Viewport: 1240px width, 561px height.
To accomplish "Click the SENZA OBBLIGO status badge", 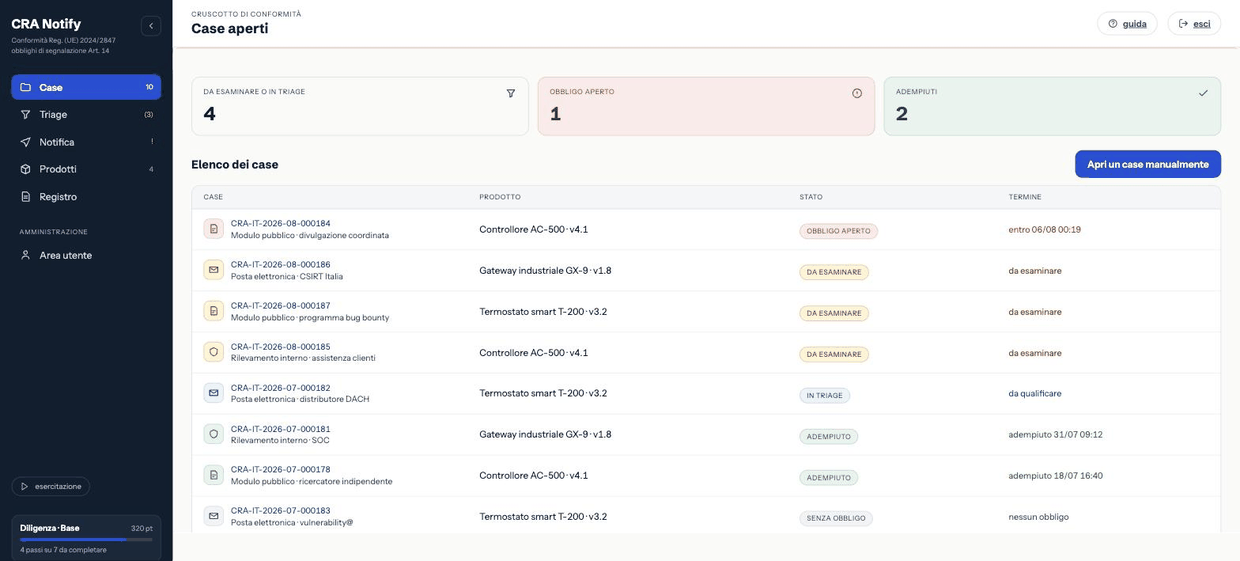I will point(836,518).
